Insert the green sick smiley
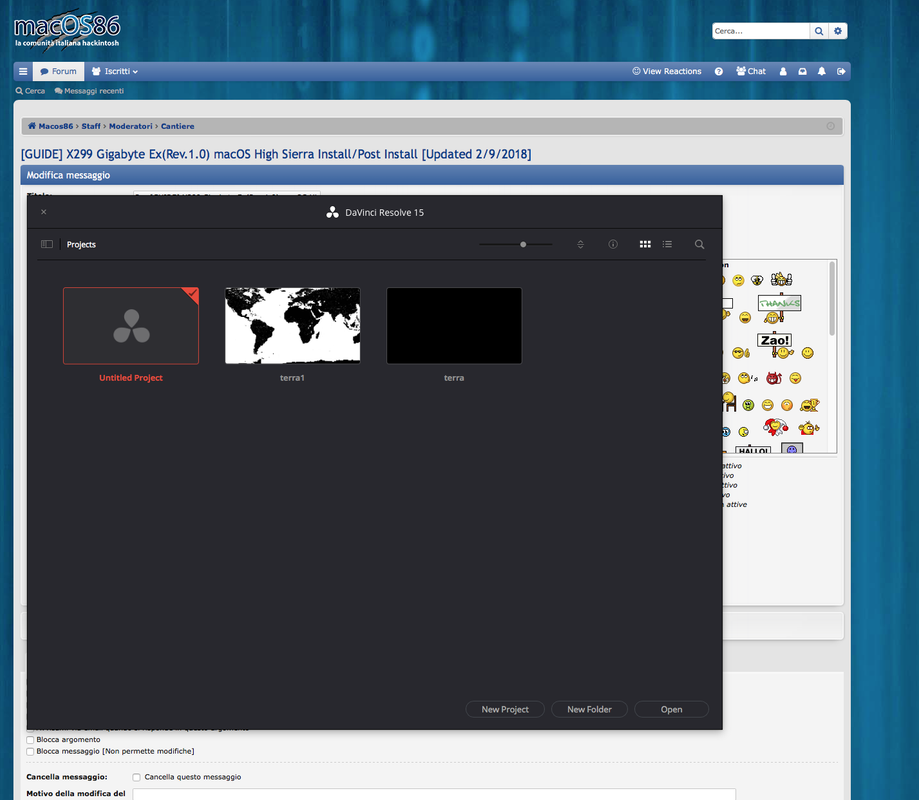Screen dimensions: 919x800 pyautogui.click(x=748, y=405)
